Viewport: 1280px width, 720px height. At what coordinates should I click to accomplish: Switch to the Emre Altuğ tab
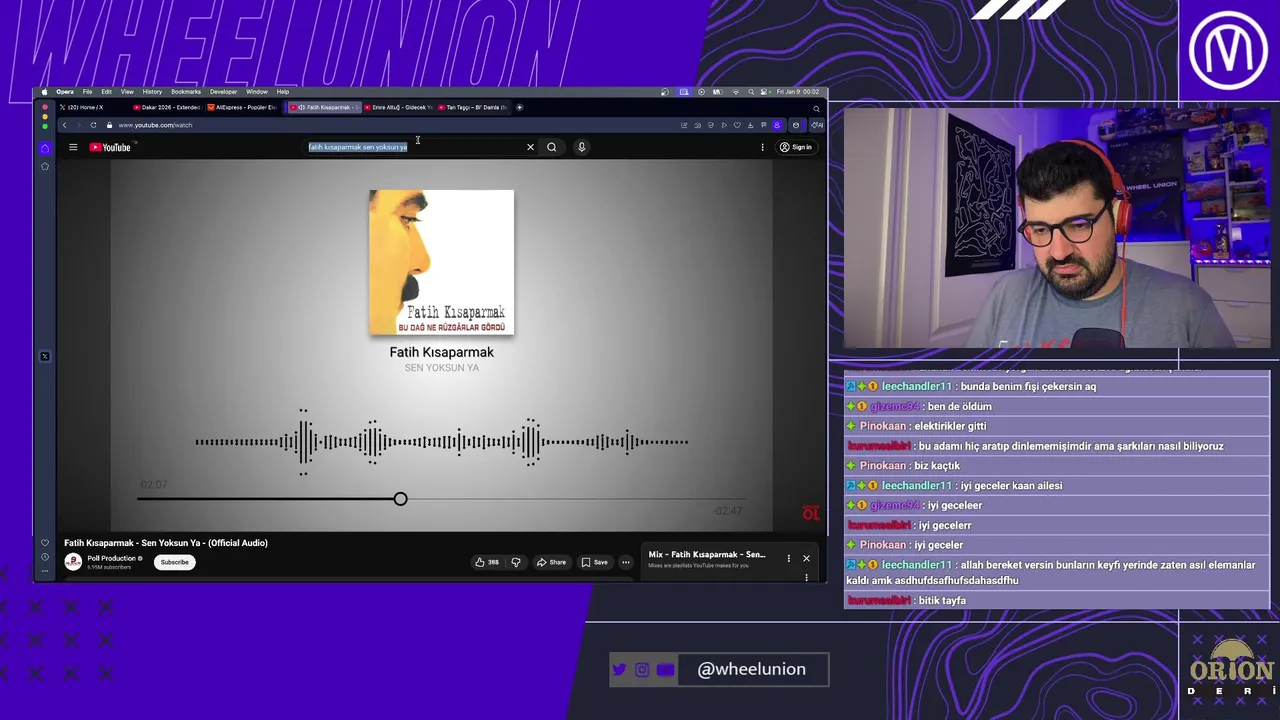[399, 107]
